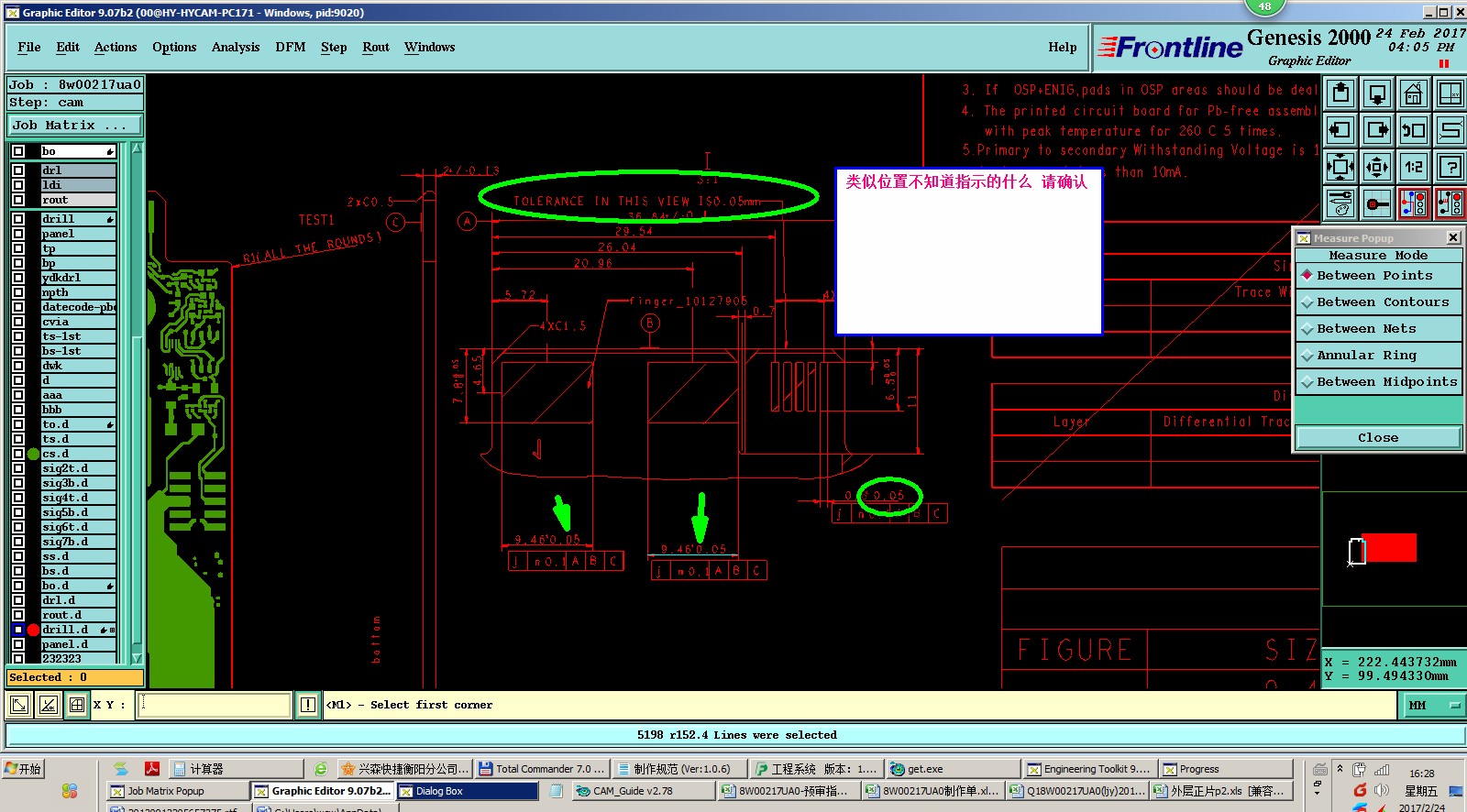
Task: Click the expand-outward arrows zoom icon
Action: [1340, 167]
